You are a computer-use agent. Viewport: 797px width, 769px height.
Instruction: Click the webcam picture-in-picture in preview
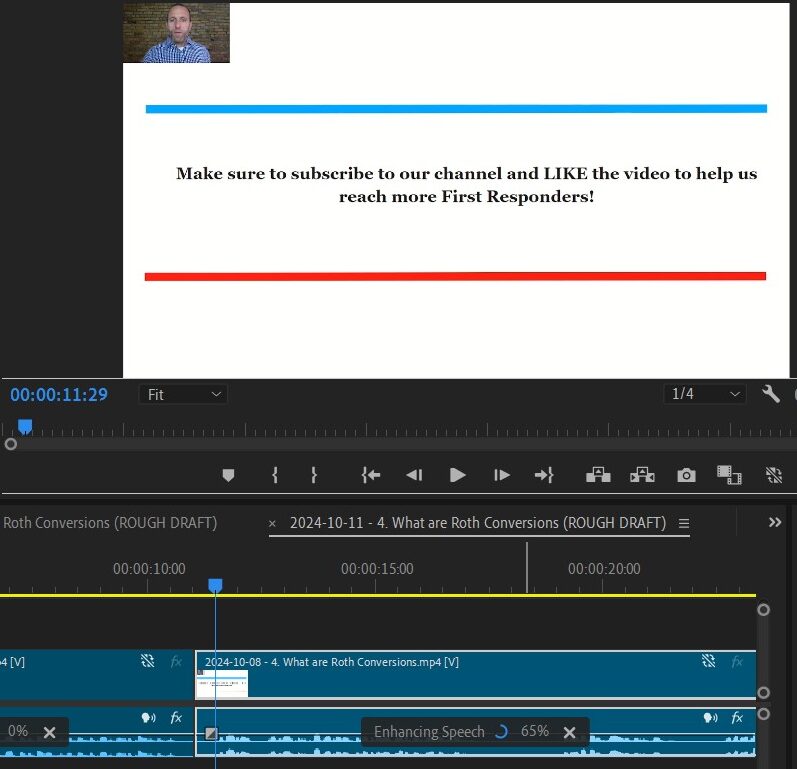(176, 33)
